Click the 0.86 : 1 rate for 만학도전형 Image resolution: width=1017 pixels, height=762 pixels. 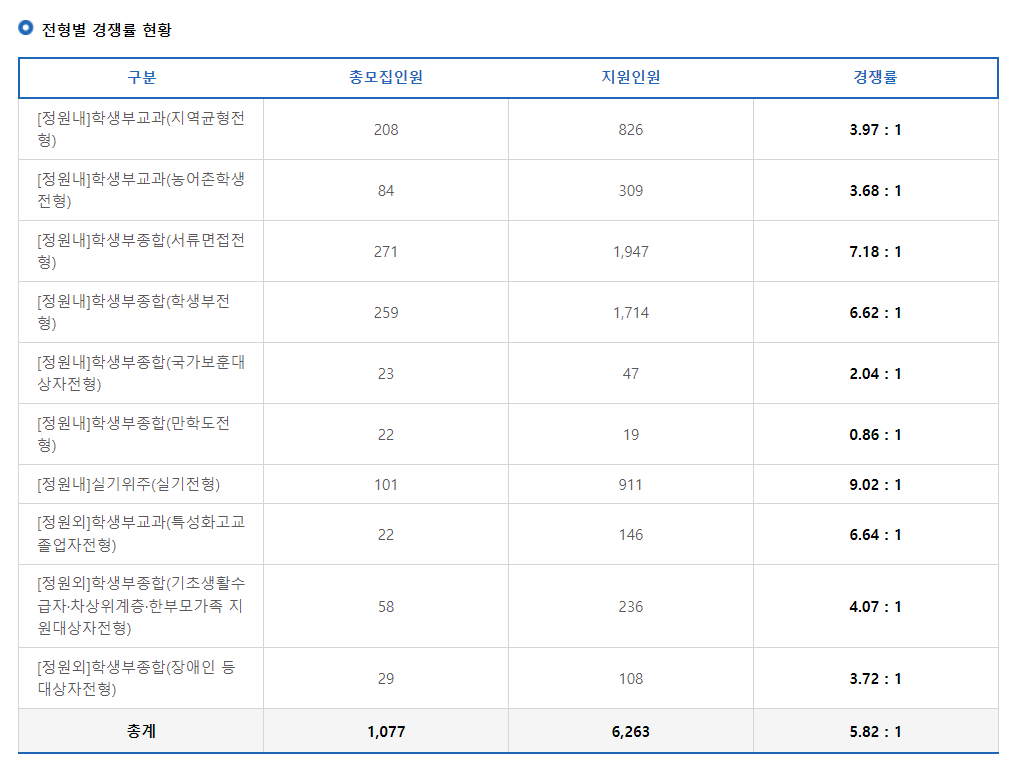(x=876, y=434)
